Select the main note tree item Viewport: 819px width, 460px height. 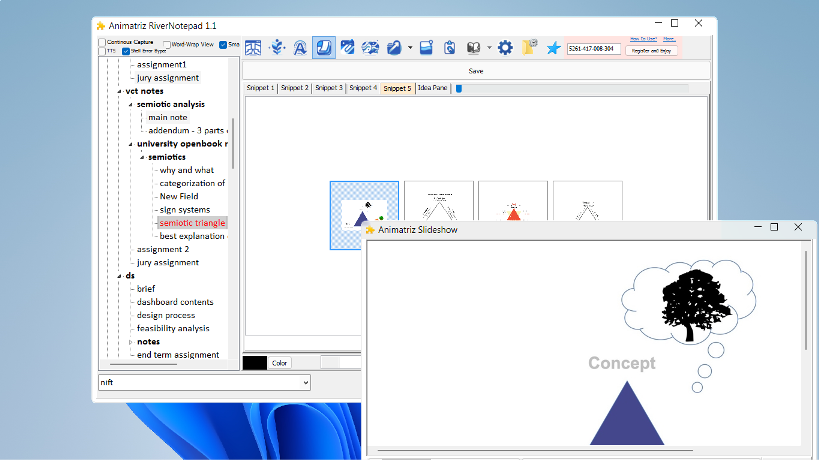coord(168,117)
